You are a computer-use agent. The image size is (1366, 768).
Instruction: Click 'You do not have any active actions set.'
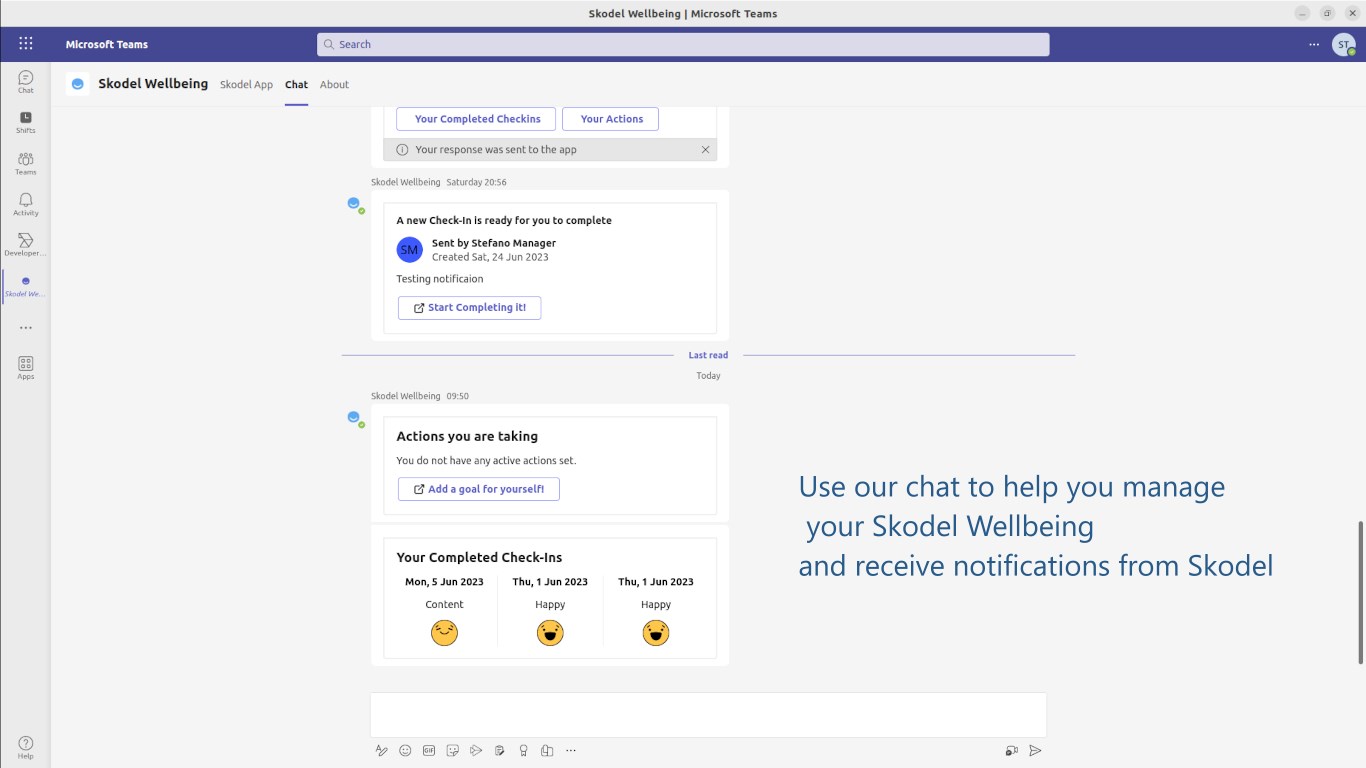point(486,461)
